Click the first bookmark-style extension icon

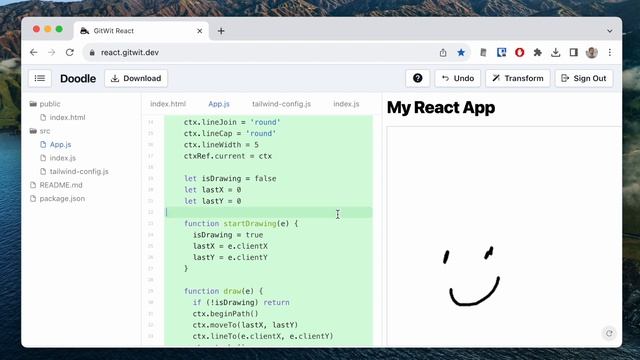coord(483,52)
